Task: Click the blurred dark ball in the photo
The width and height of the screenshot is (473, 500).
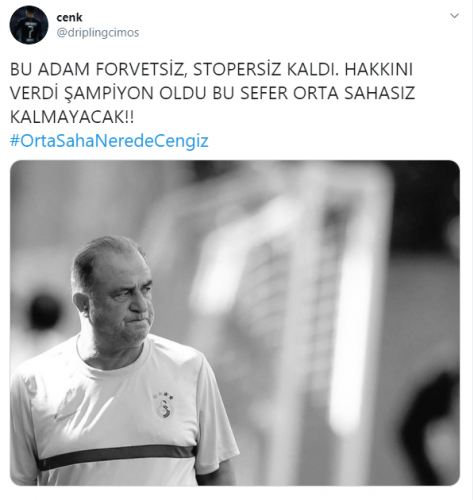Action: [44, 312]
